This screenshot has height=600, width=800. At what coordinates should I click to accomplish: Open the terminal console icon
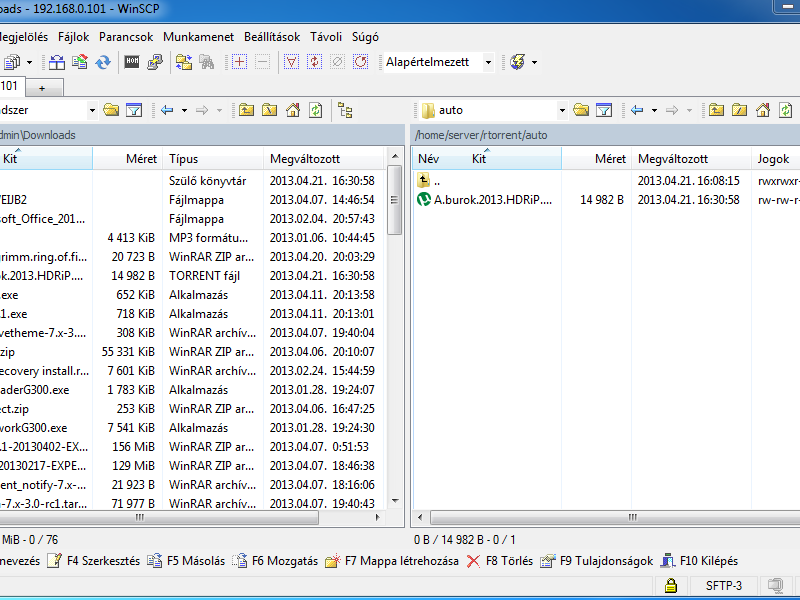[x=132, y=62]
